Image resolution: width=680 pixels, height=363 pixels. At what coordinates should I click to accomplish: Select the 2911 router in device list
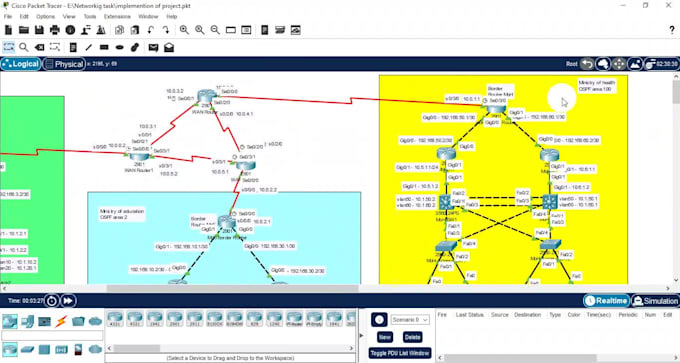195,319
